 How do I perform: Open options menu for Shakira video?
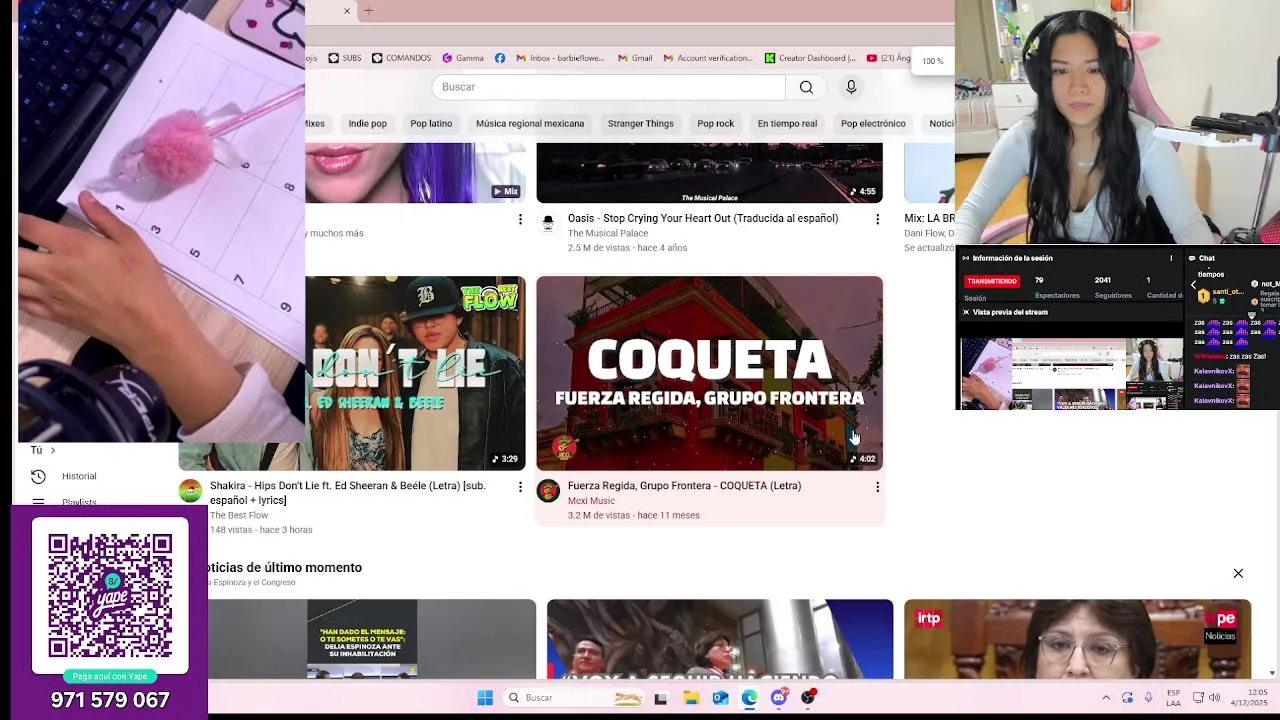pyautogui.click(x=519, y=486)
